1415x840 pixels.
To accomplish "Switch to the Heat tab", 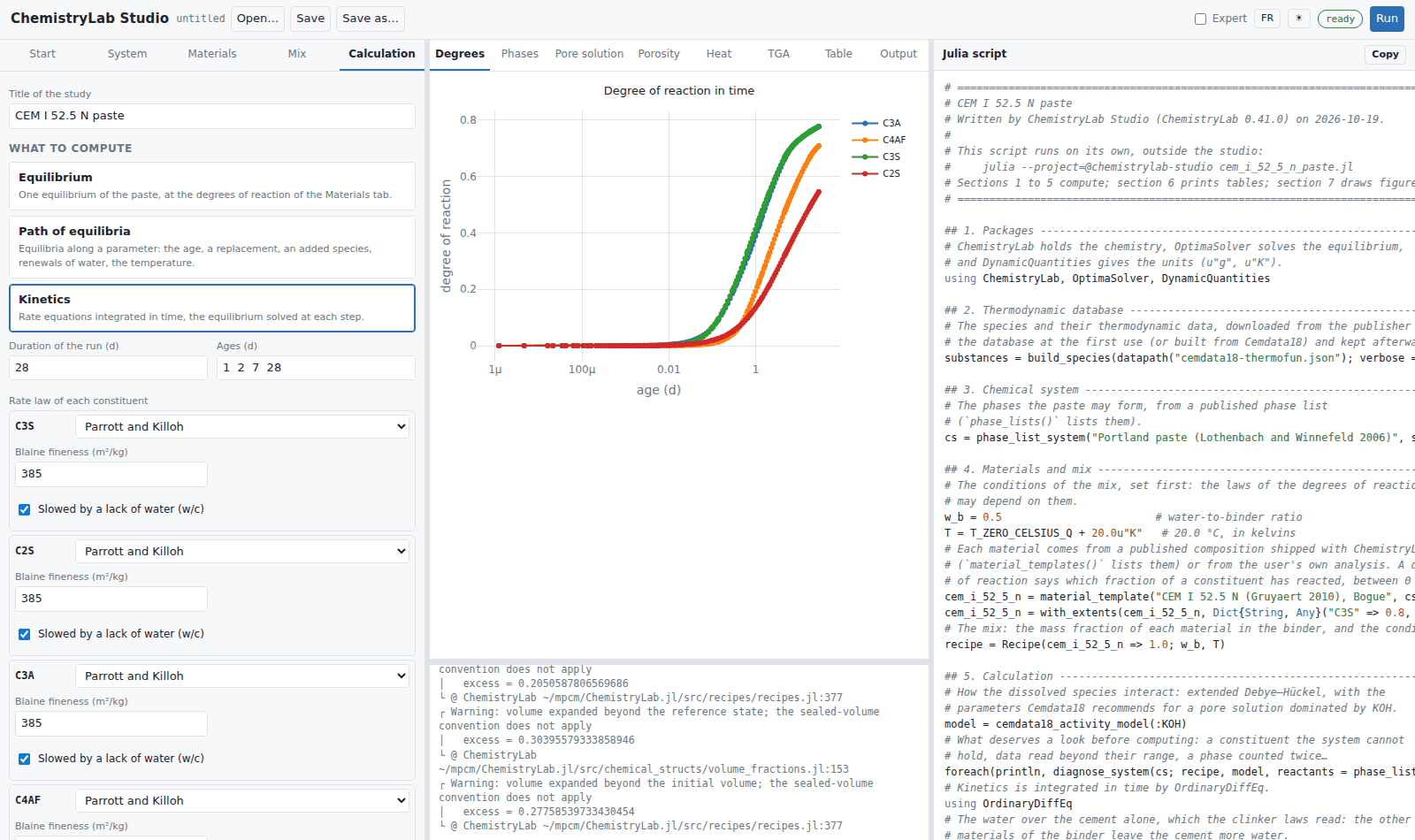I will (719, 54).
